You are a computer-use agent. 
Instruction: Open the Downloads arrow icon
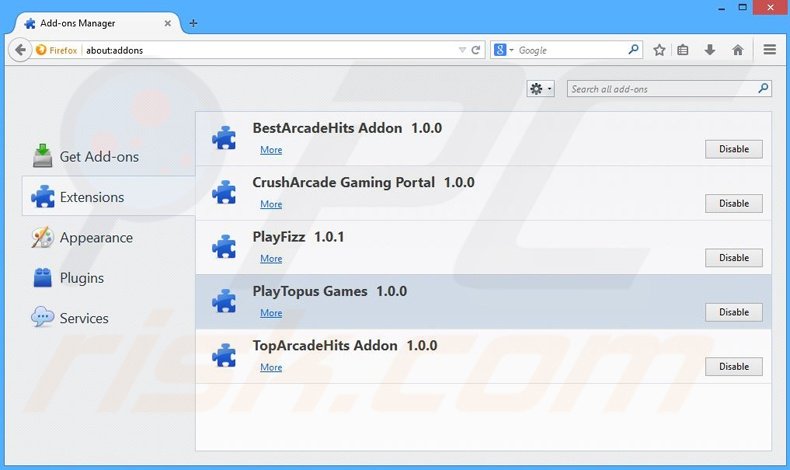[710, 49]
